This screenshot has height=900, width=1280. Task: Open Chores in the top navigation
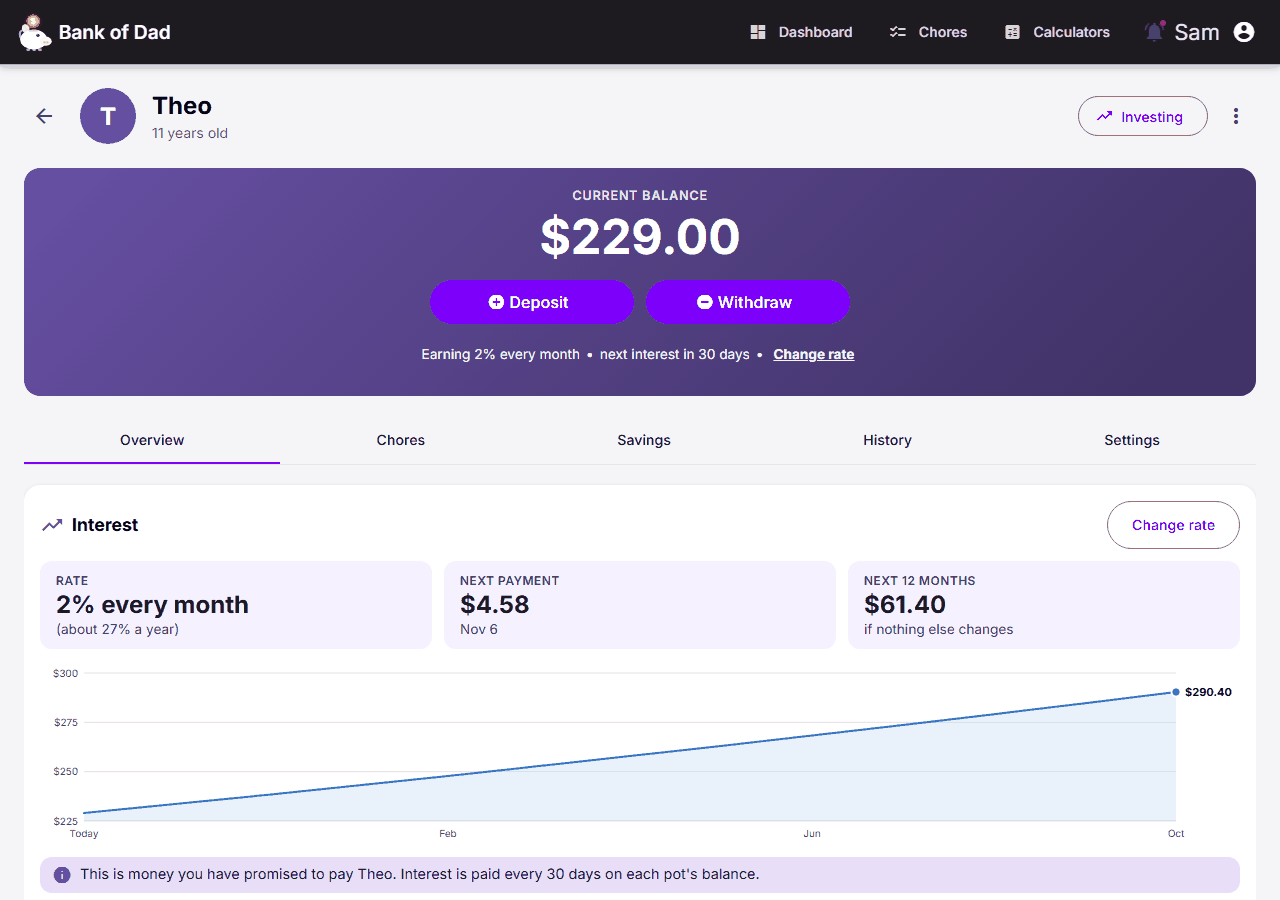coord(928,32)
